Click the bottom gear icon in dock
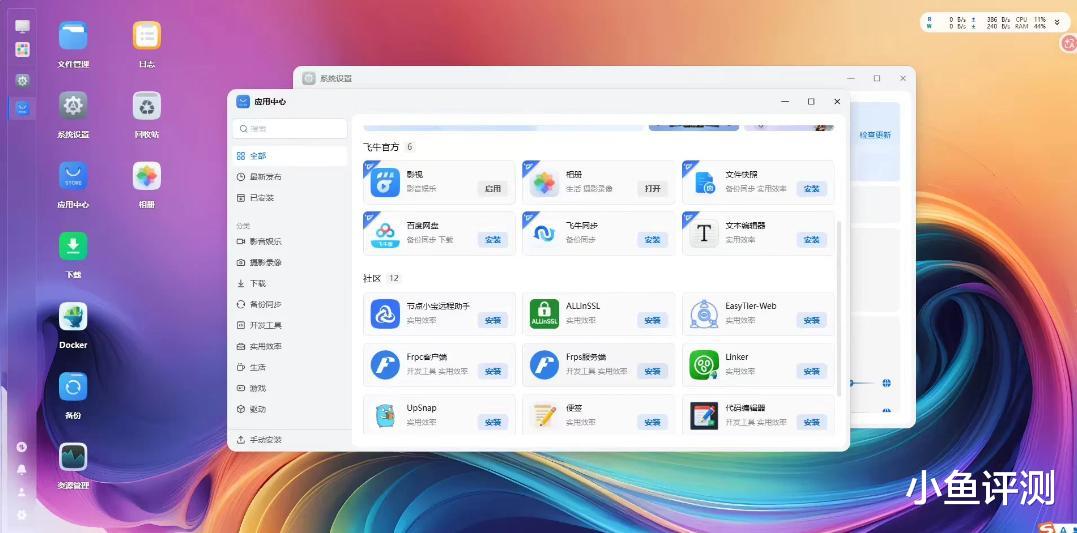 click(x=22, y=514)
